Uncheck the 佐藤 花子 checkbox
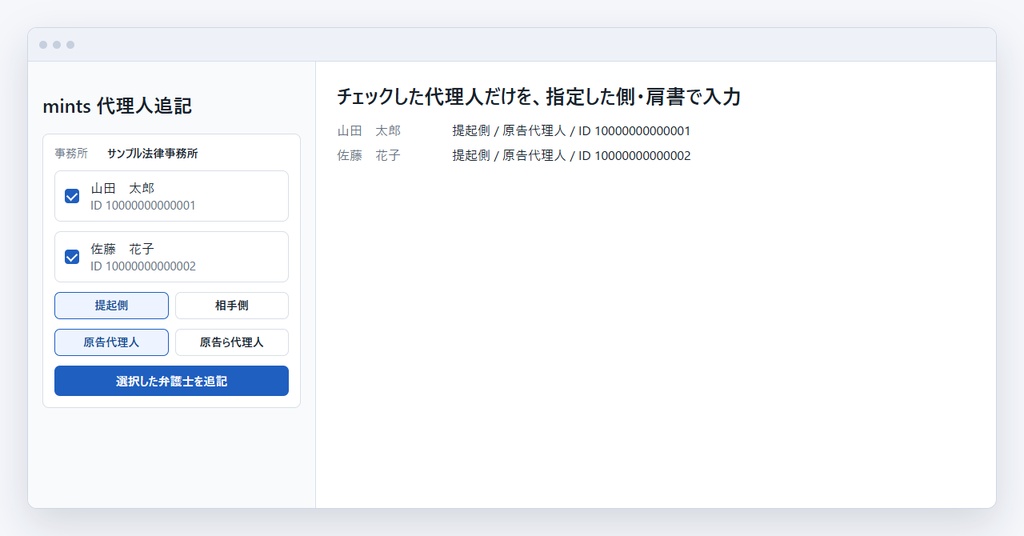Screen dimensions: 1024x536 tap(72, 257)
